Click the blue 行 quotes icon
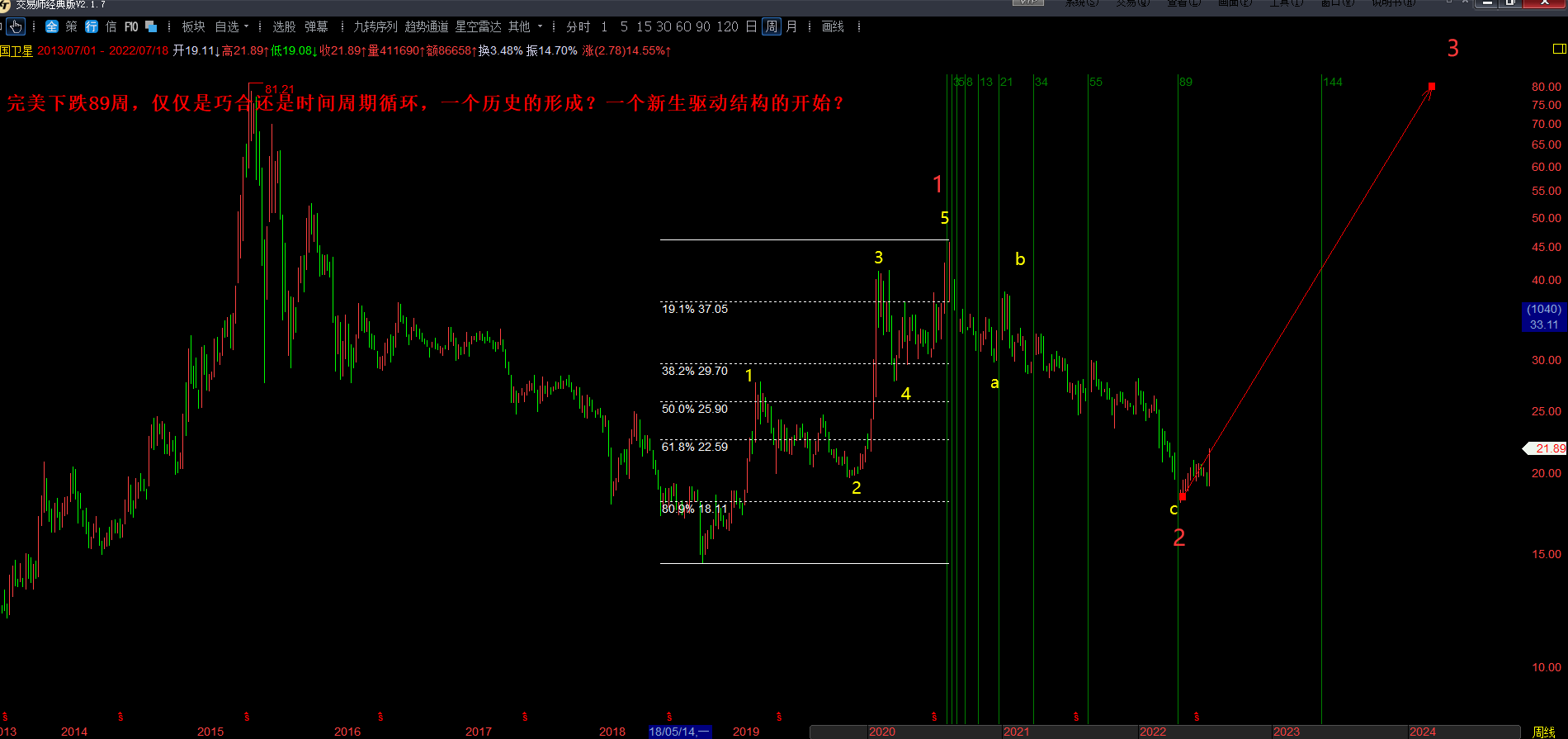The width and height of the screenshot is (1568, 739). pos(91,26)
